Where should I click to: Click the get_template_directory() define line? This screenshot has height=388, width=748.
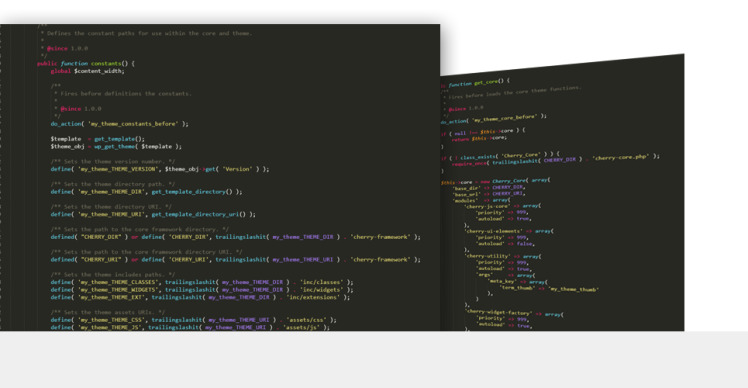coord(146,191)
